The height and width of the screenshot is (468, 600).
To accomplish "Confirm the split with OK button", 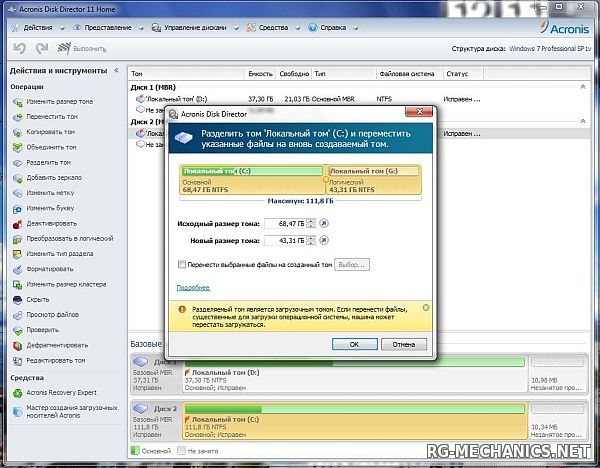I will pyautogui.click(x=355, y=344).
